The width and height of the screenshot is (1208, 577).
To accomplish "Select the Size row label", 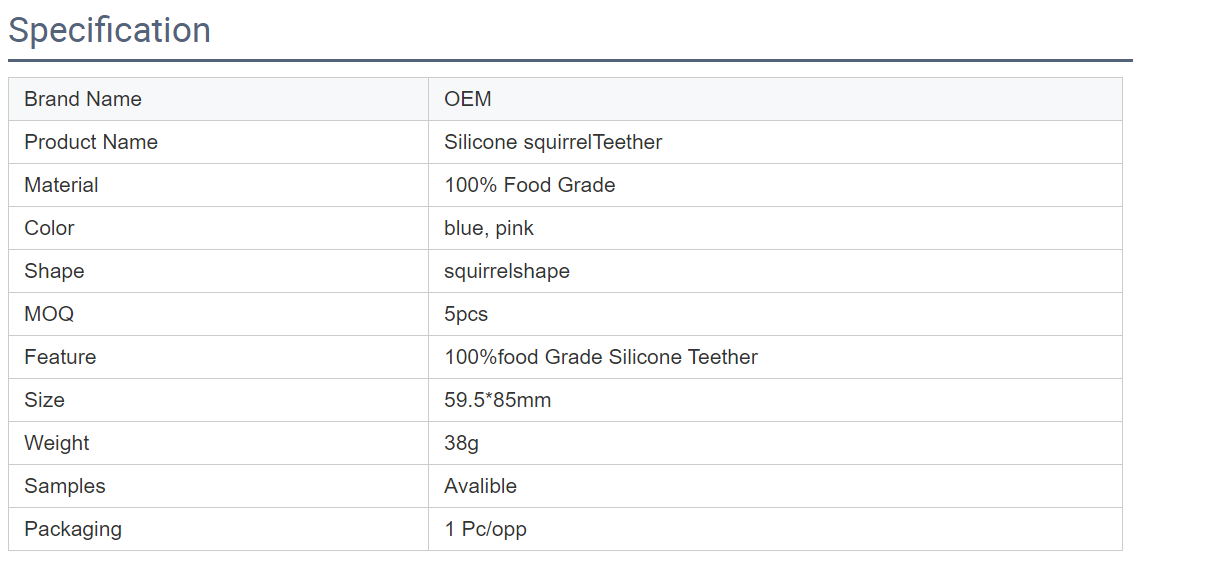I will pos(44,400).
